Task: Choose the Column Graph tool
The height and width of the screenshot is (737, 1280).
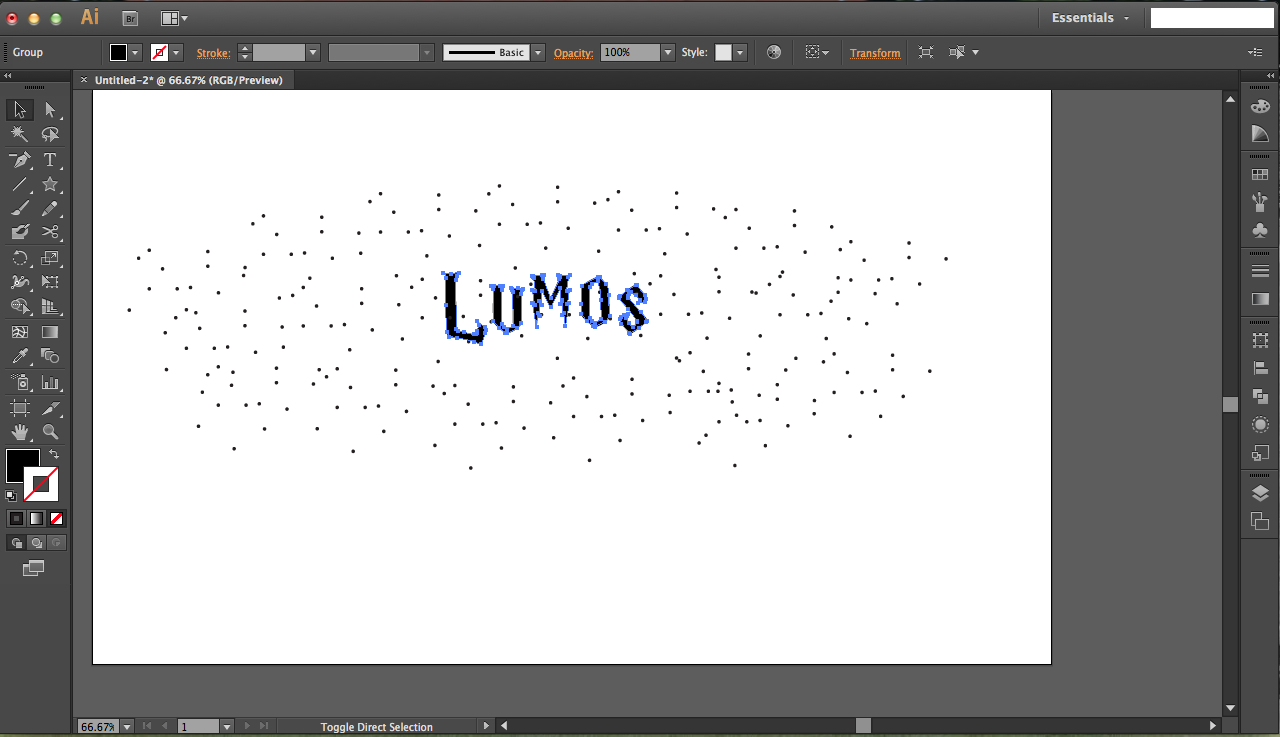Action: point(50,382)
